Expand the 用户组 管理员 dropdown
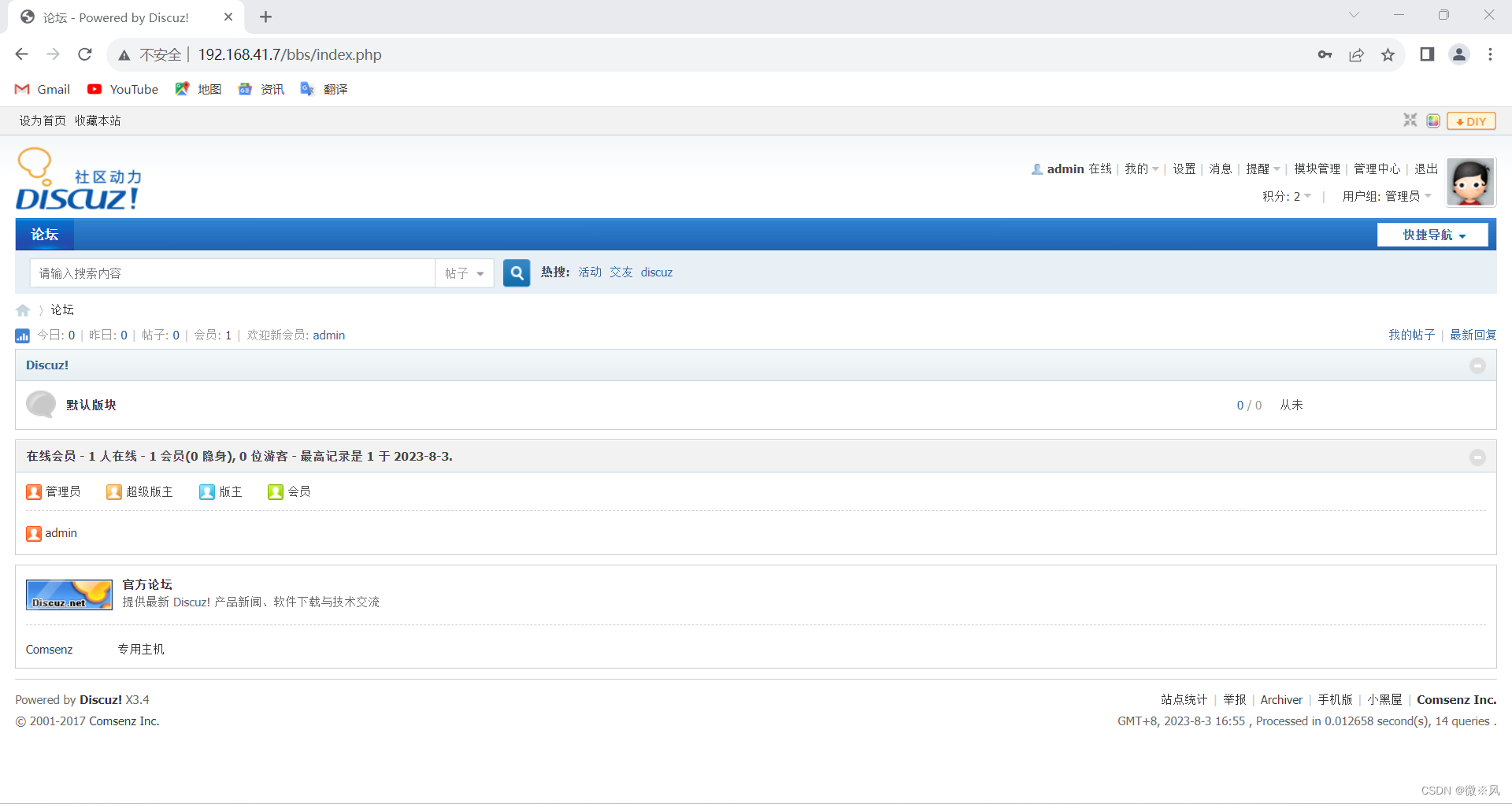The image size is (1512, 804). 1387,196
